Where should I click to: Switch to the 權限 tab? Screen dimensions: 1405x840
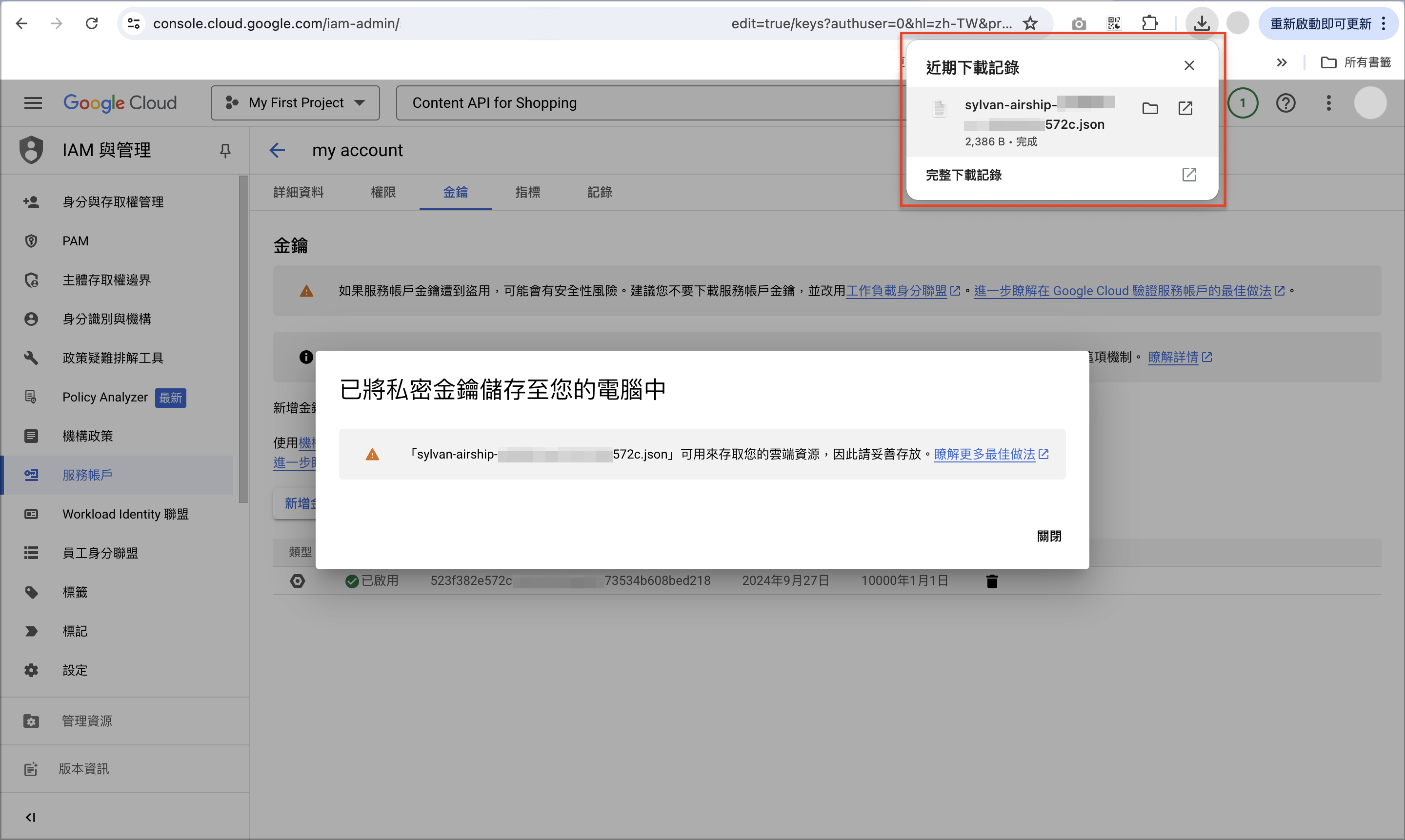pyautogui.click(x=383, y=193)
